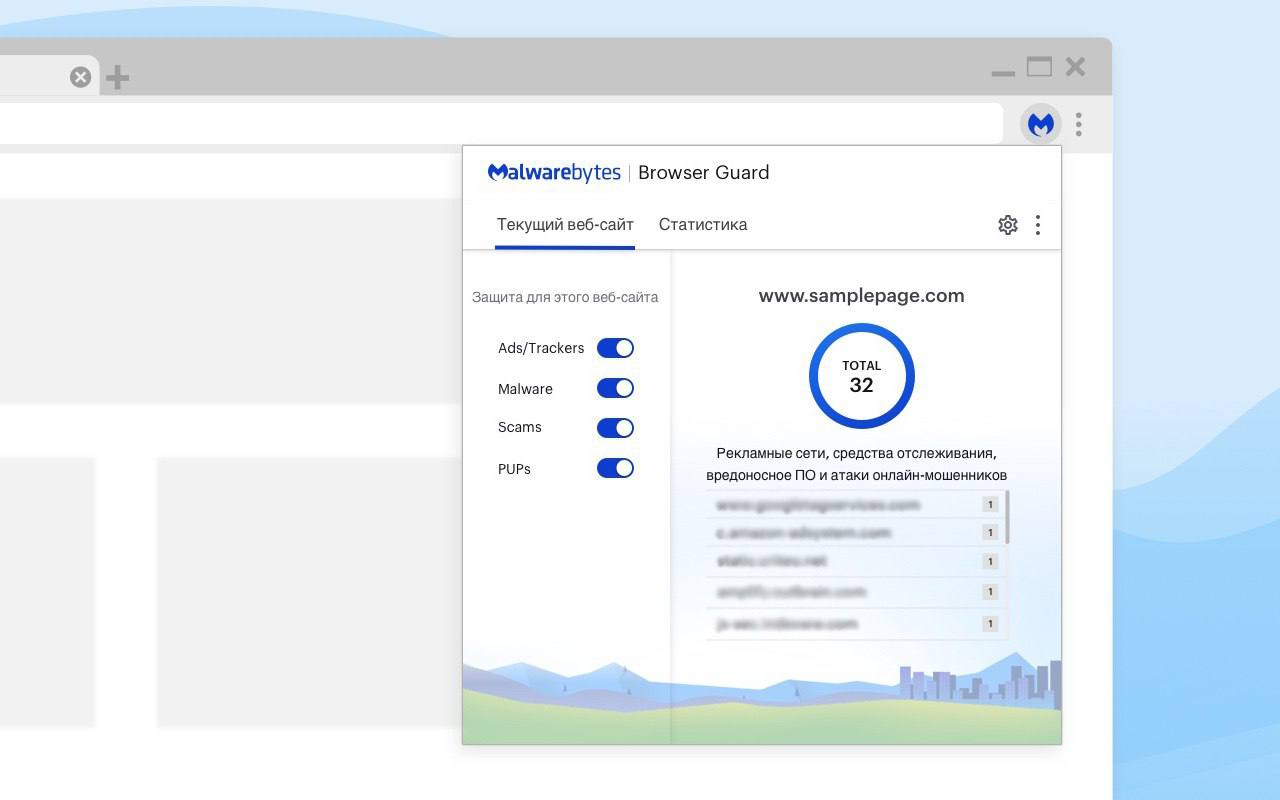Disable the Ads/Trackers protection toggle

[x=615, y=348]
